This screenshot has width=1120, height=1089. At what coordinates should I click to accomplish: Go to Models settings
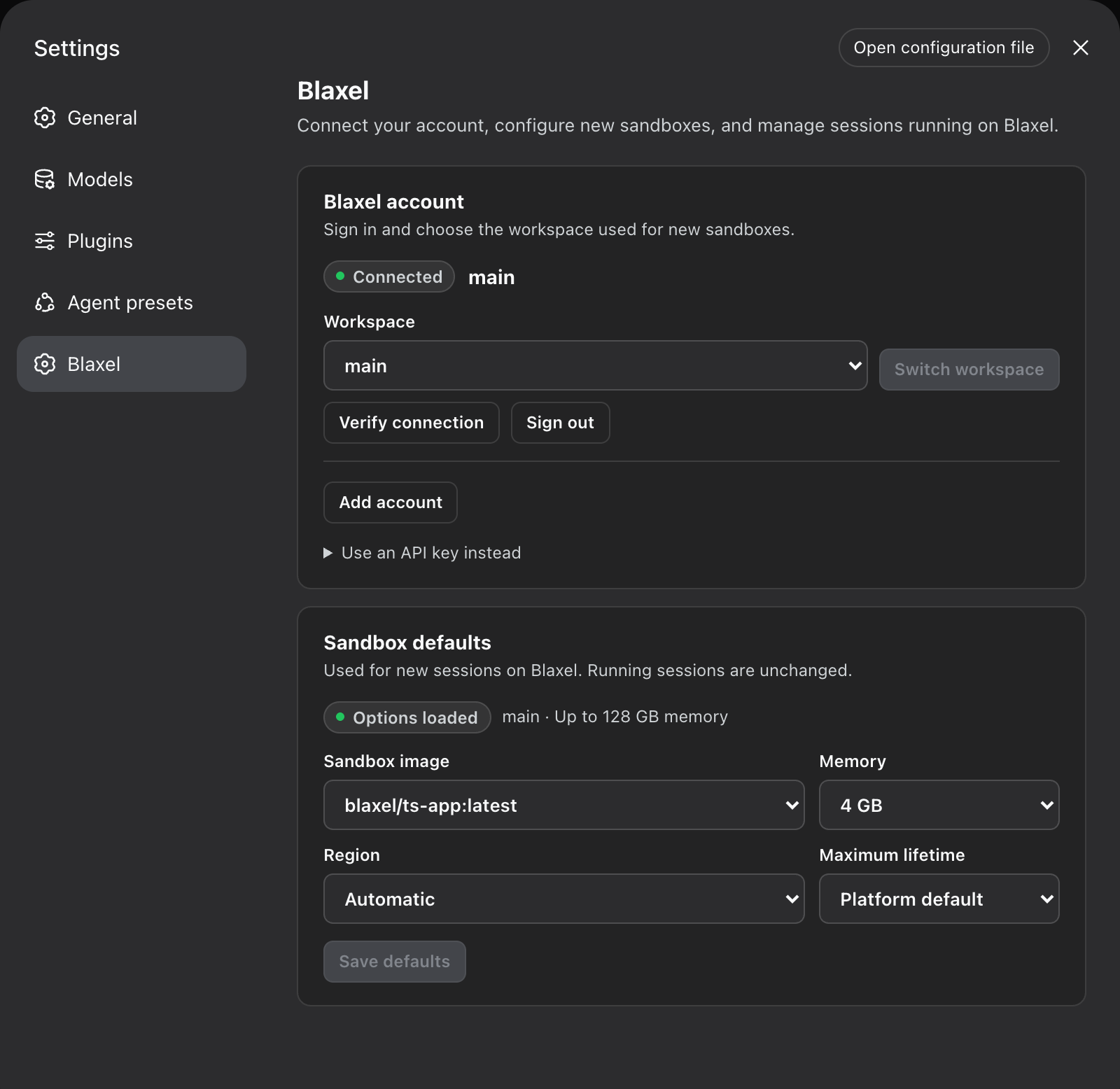point(132,179)
